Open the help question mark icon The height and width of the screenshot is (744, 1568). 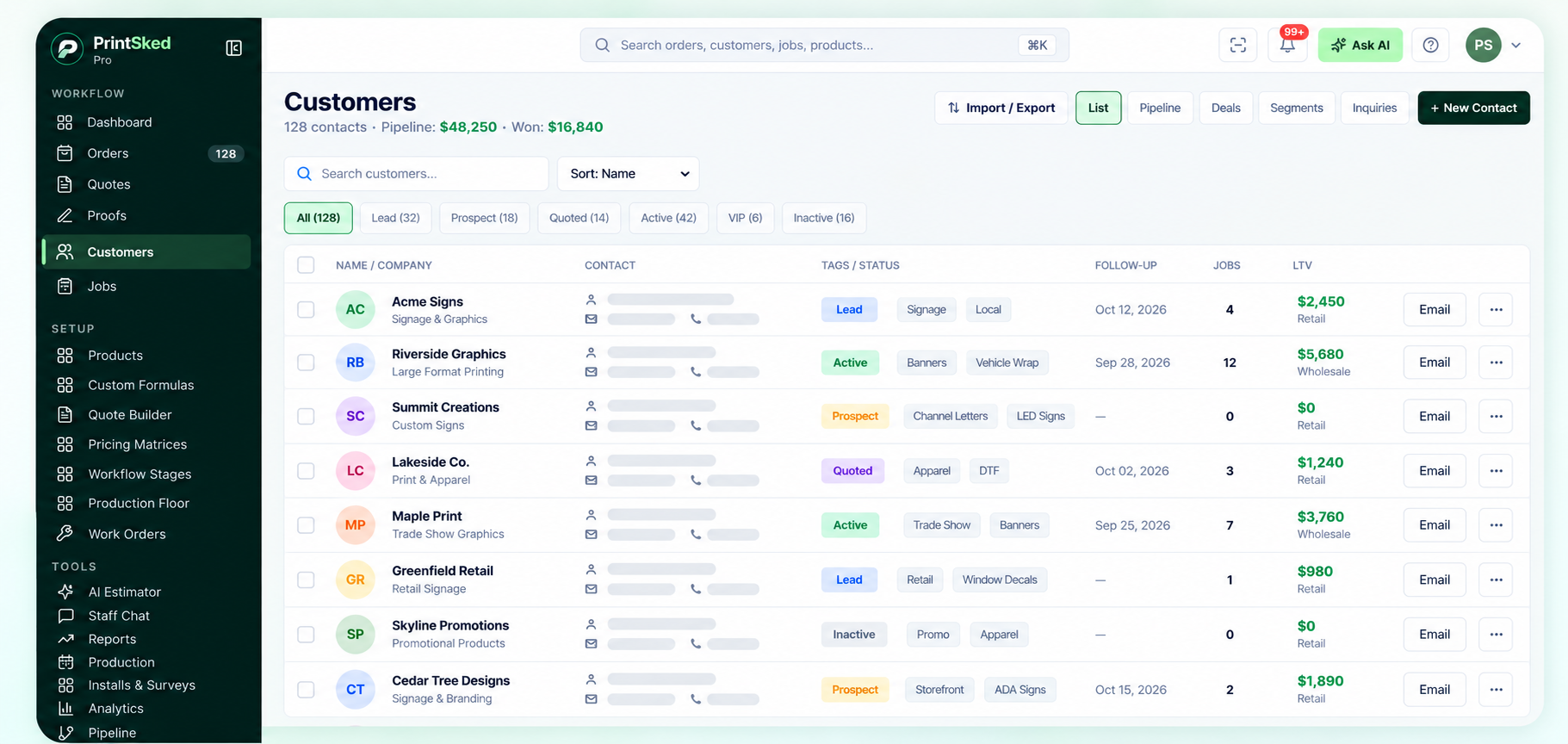[x=1430, y=45]
